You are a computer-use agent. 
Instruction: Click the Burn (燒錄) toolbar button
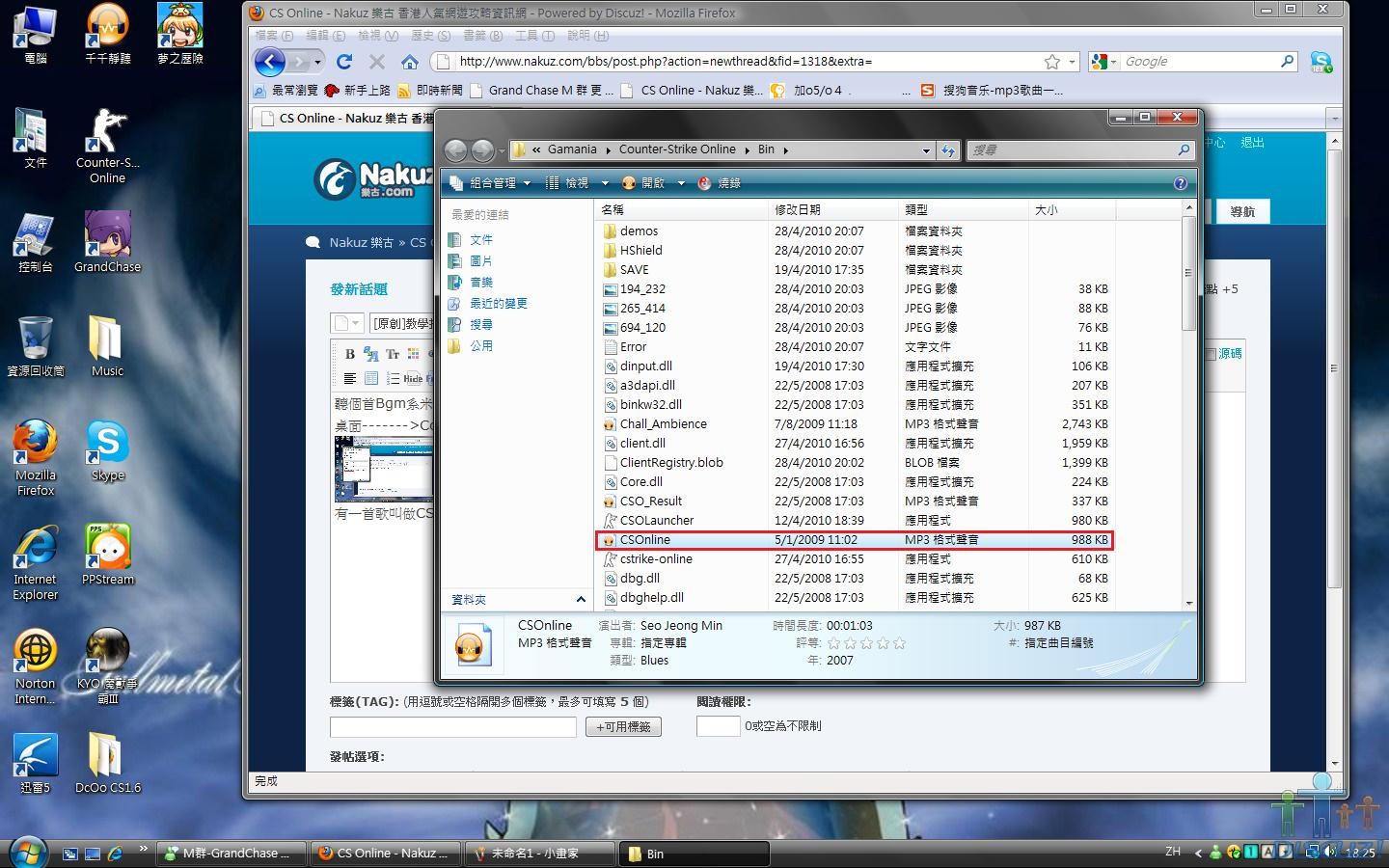(720, 183)
